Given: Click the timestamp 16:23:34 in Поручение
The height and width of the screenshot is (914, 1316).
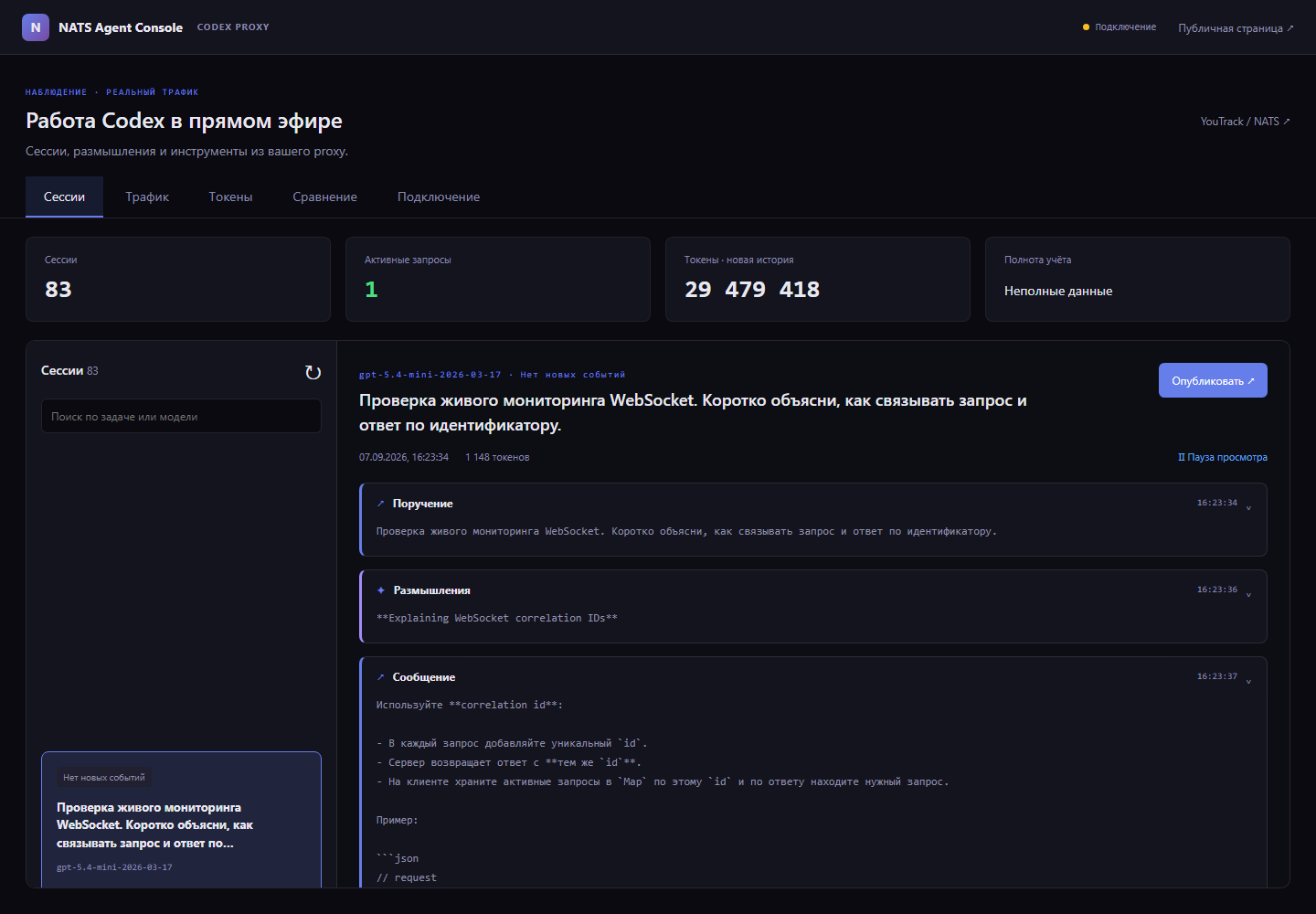Looking at the screenshot, I should [x=1217, y=503].
